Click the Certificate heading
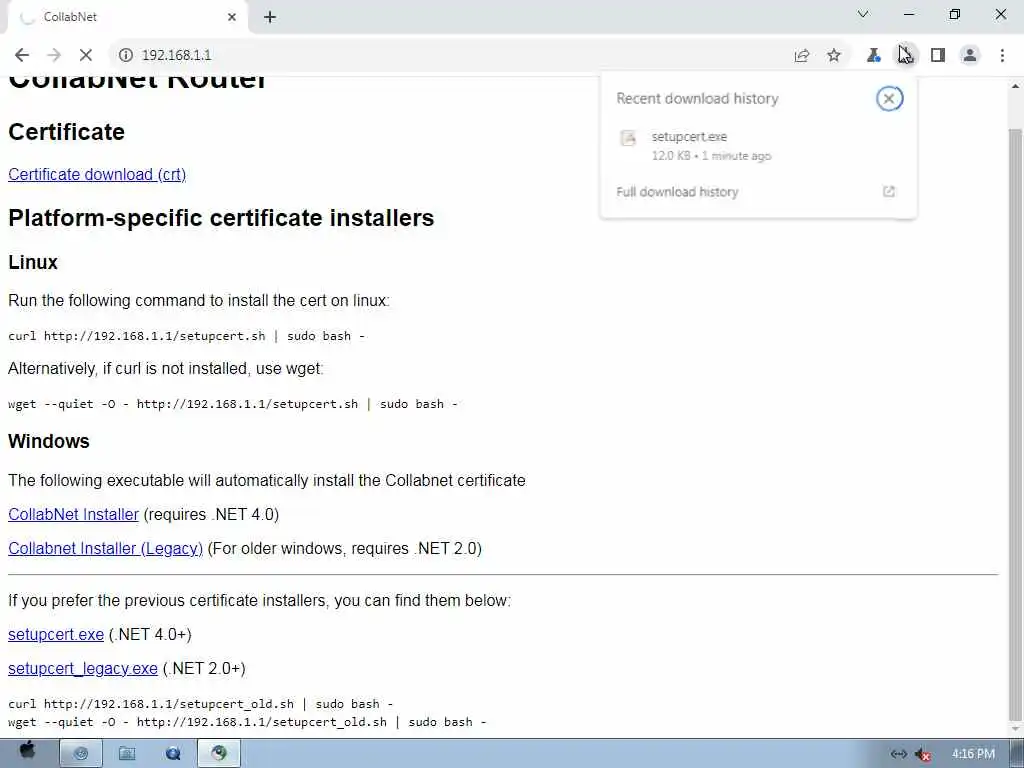 pyautogui.click(x=67, y=132)
